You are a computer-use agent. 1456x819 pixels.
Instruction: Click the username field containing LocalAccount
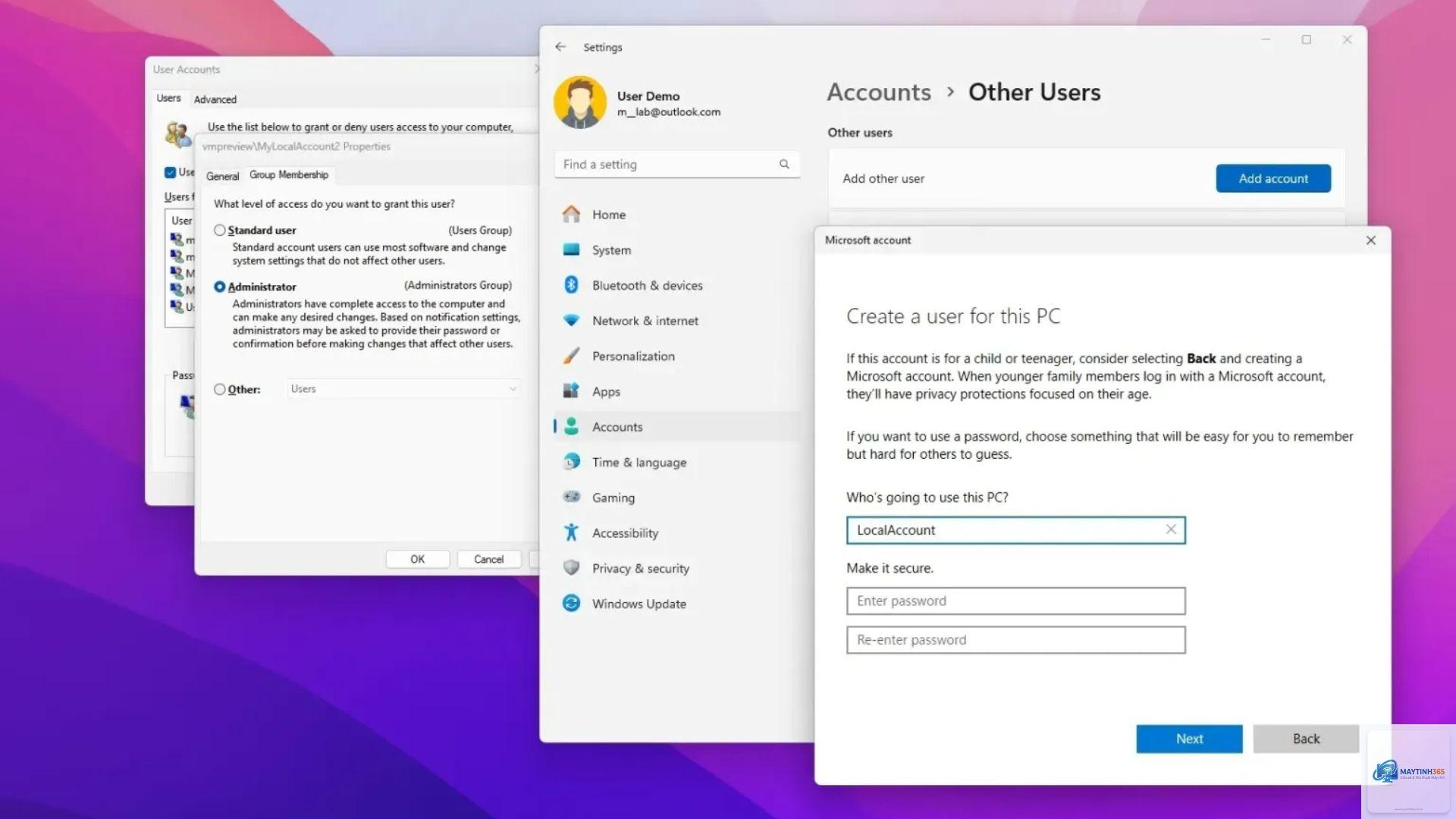click(x=1015, y=529)
